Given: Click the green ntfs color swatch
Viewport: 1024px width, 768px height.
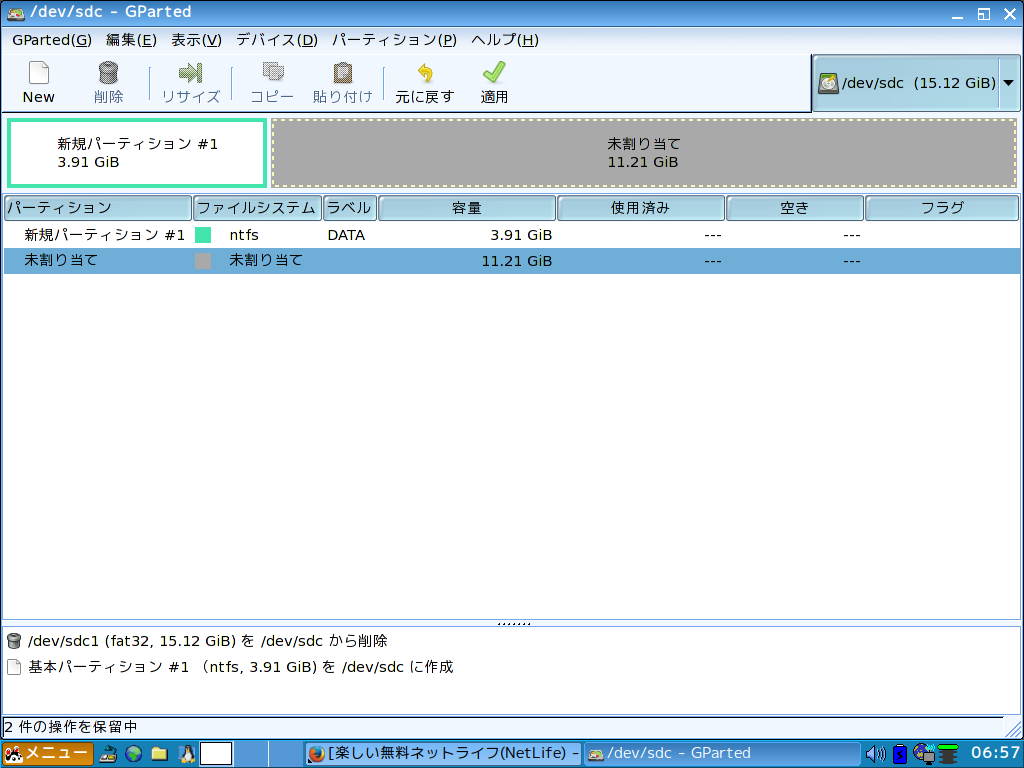Looking at the screenshot, I should coord(203,235).
